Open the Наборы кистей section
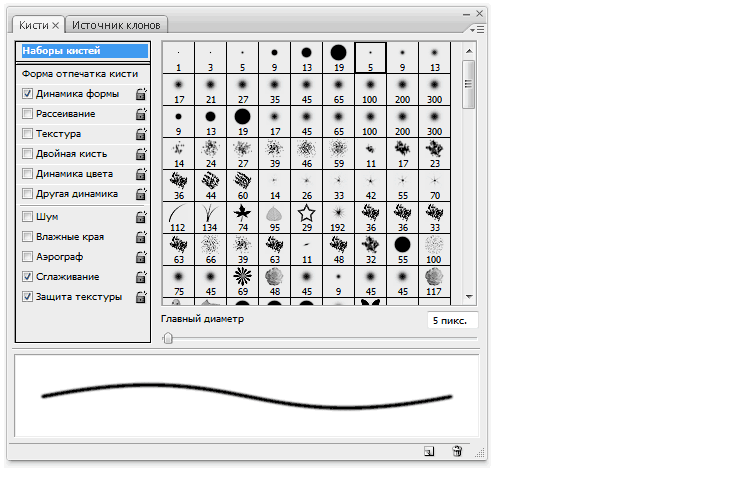Image resolution: width=740 pixels, height=477 pixels. coord(83,50)
